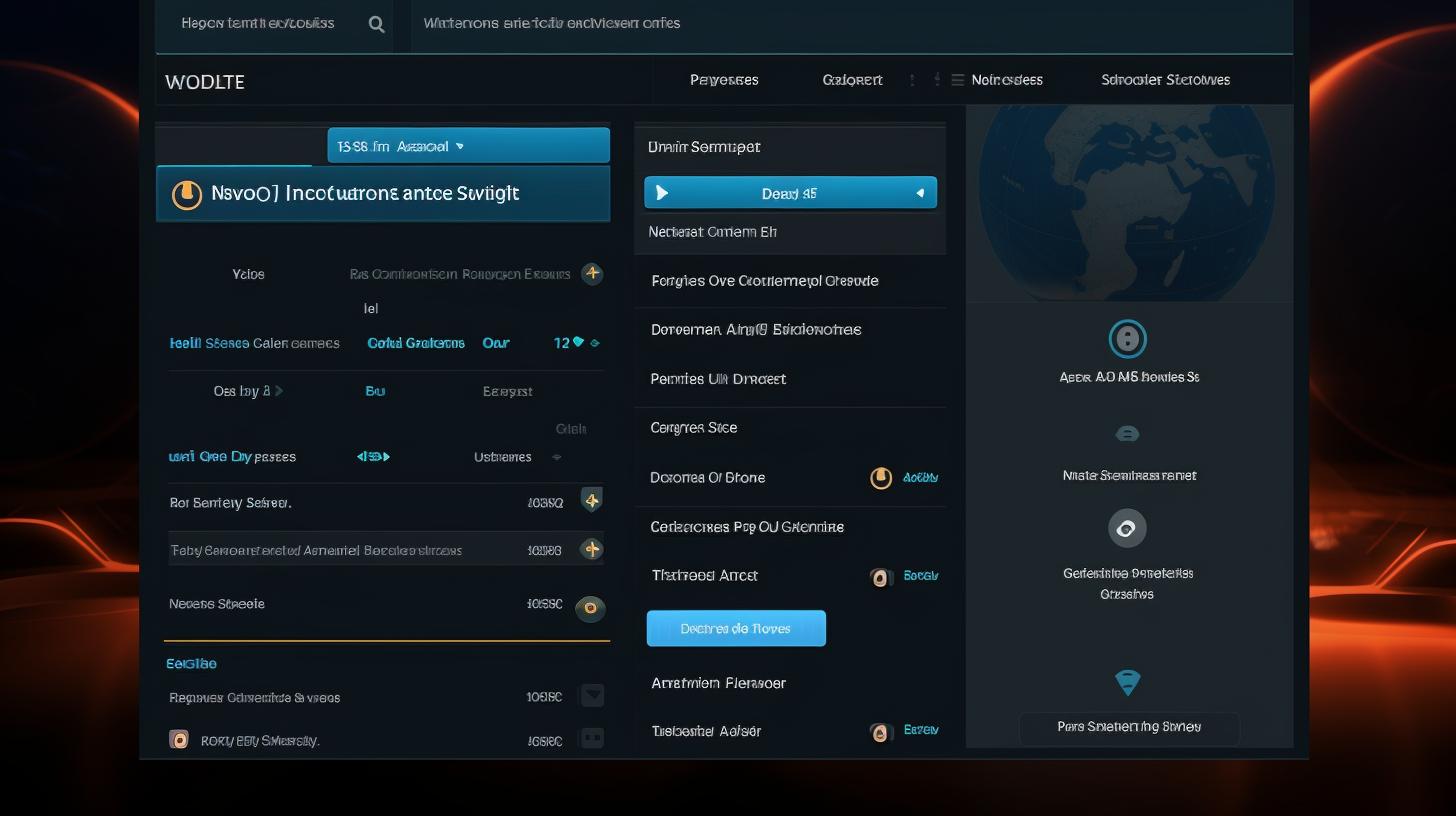Viewport: 1456px width, 816px height.
Task: Switch to the Sdrooter Stetowes tab
Action: click(x=1165, y=80)
